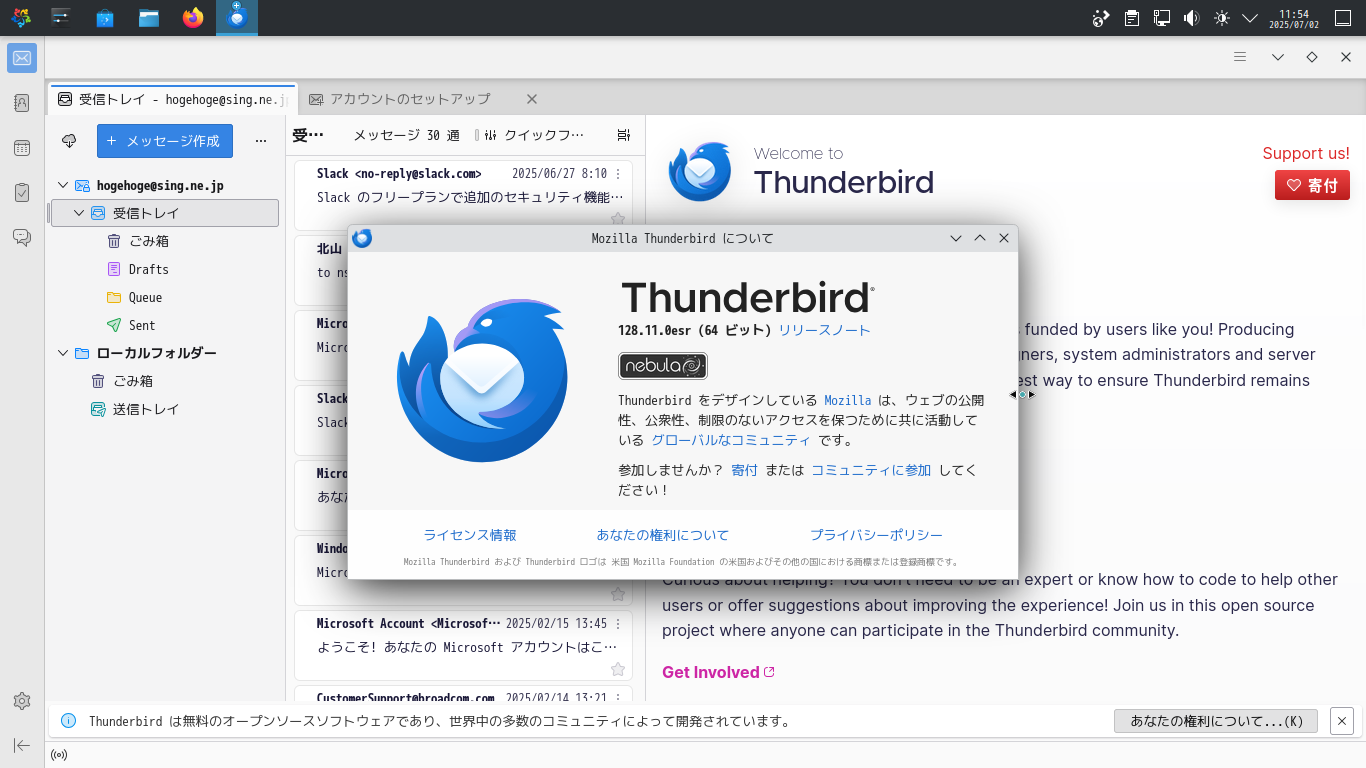Open more options for Microsoft Account message
This screenshot has height=768, width=1366.
click(618, 624)
